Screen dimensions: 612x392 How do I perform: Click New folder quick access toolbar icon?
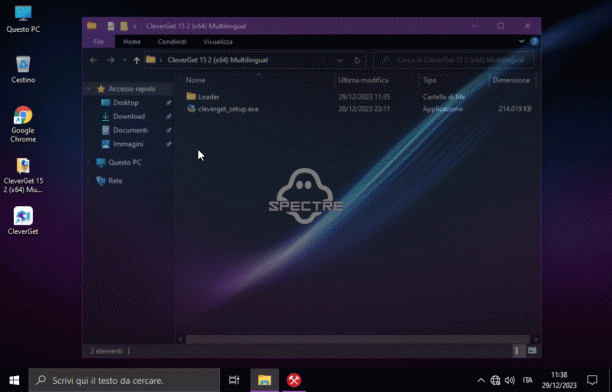pyautogui.click(x=124, y=26)
